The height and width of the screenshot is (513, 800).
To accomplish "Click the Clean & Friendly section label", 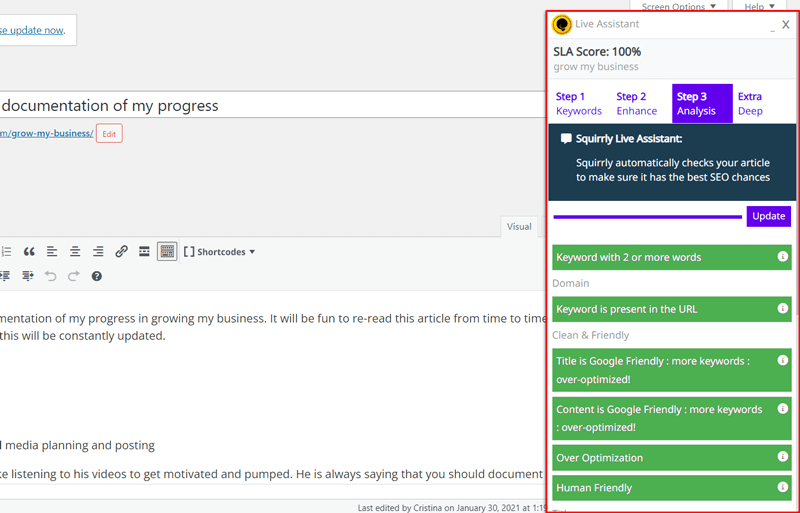I will 590,335.
